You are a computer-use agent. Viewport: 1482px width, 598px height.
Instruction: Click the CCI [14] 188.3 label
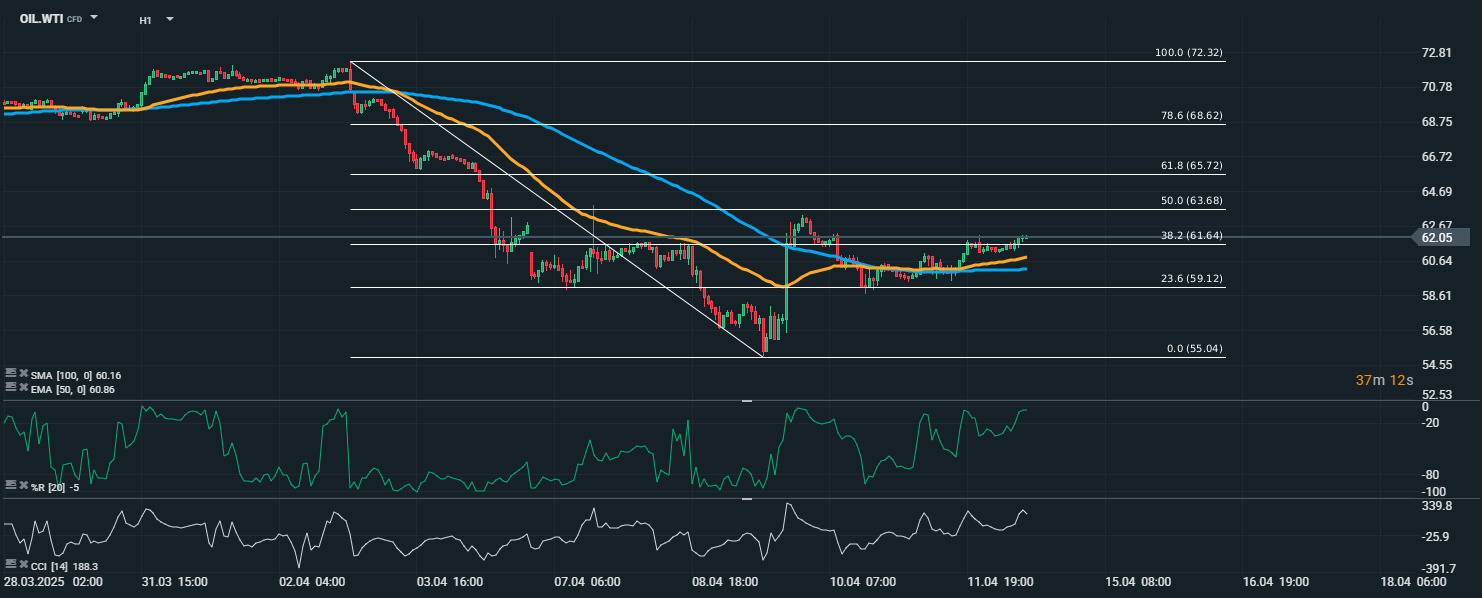point(62,566)
